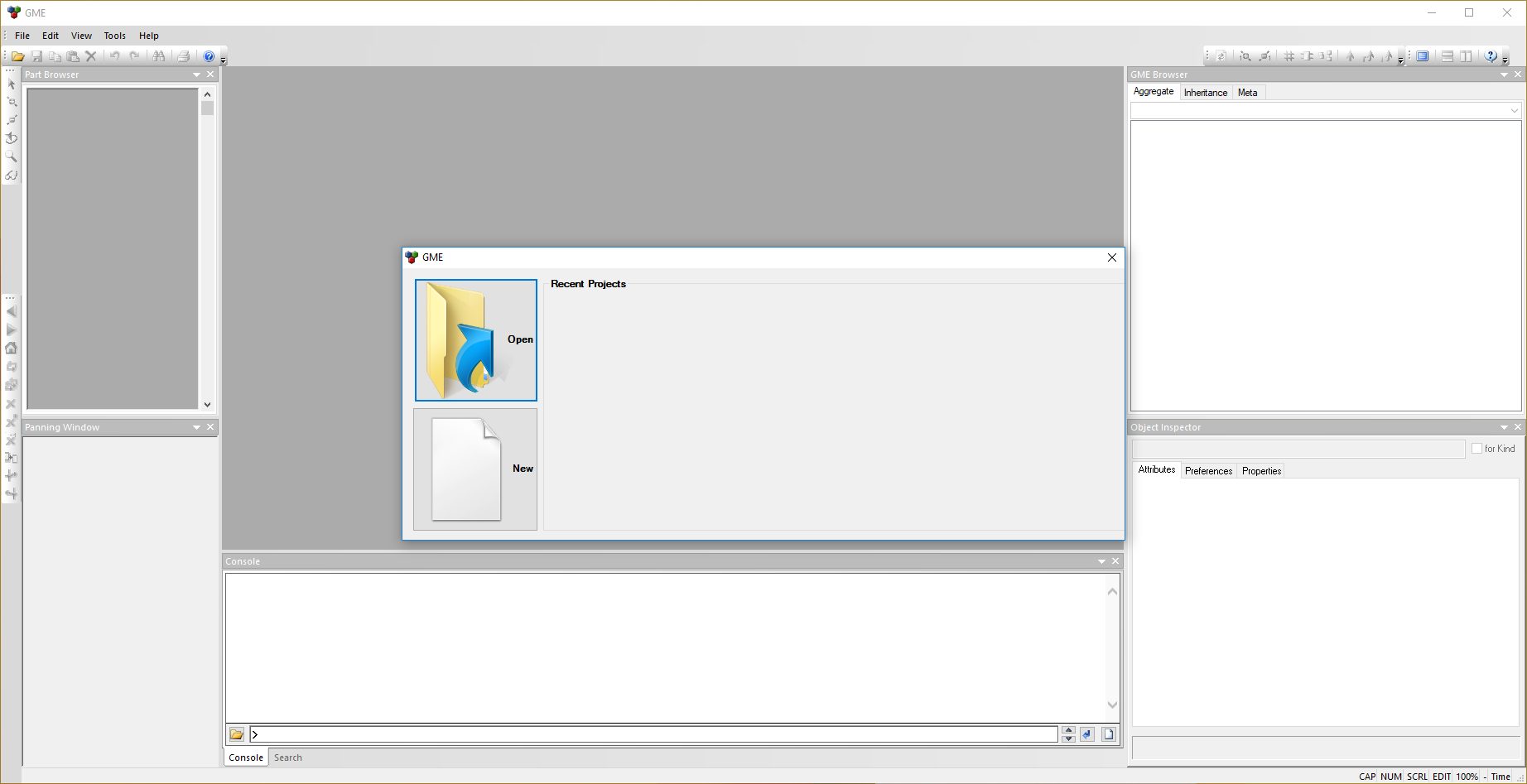Select the Aggregate tab
Viewport: 1527px width, 784px height.
pos(1154,92)
